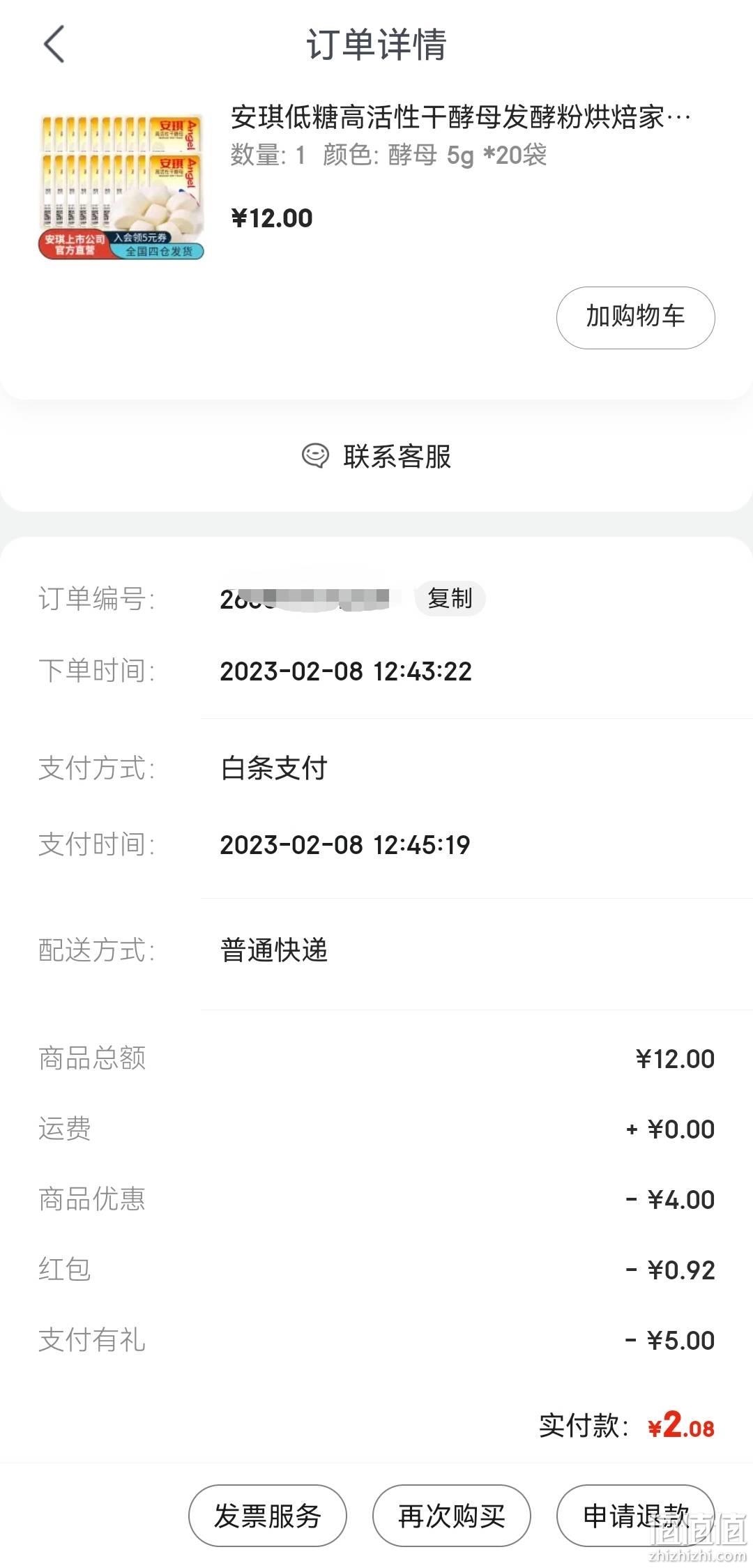753x1568 pixels.
Task: Open the Angel yeast product thumbnail
Action: (121, 186)
